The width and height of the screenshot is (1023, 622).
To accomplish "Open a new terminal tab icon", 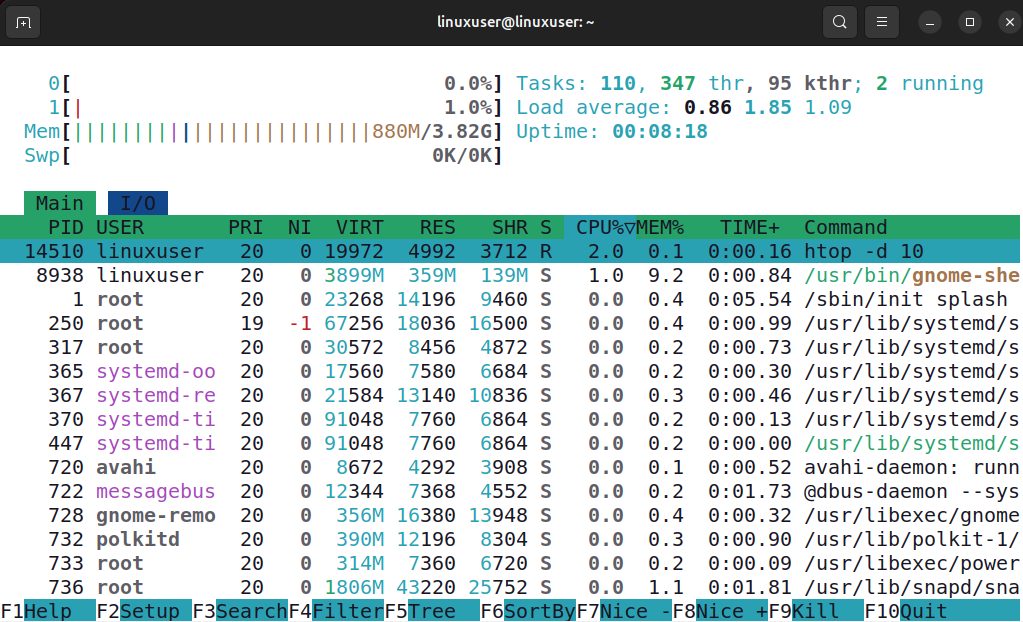I will coord(23,22).
